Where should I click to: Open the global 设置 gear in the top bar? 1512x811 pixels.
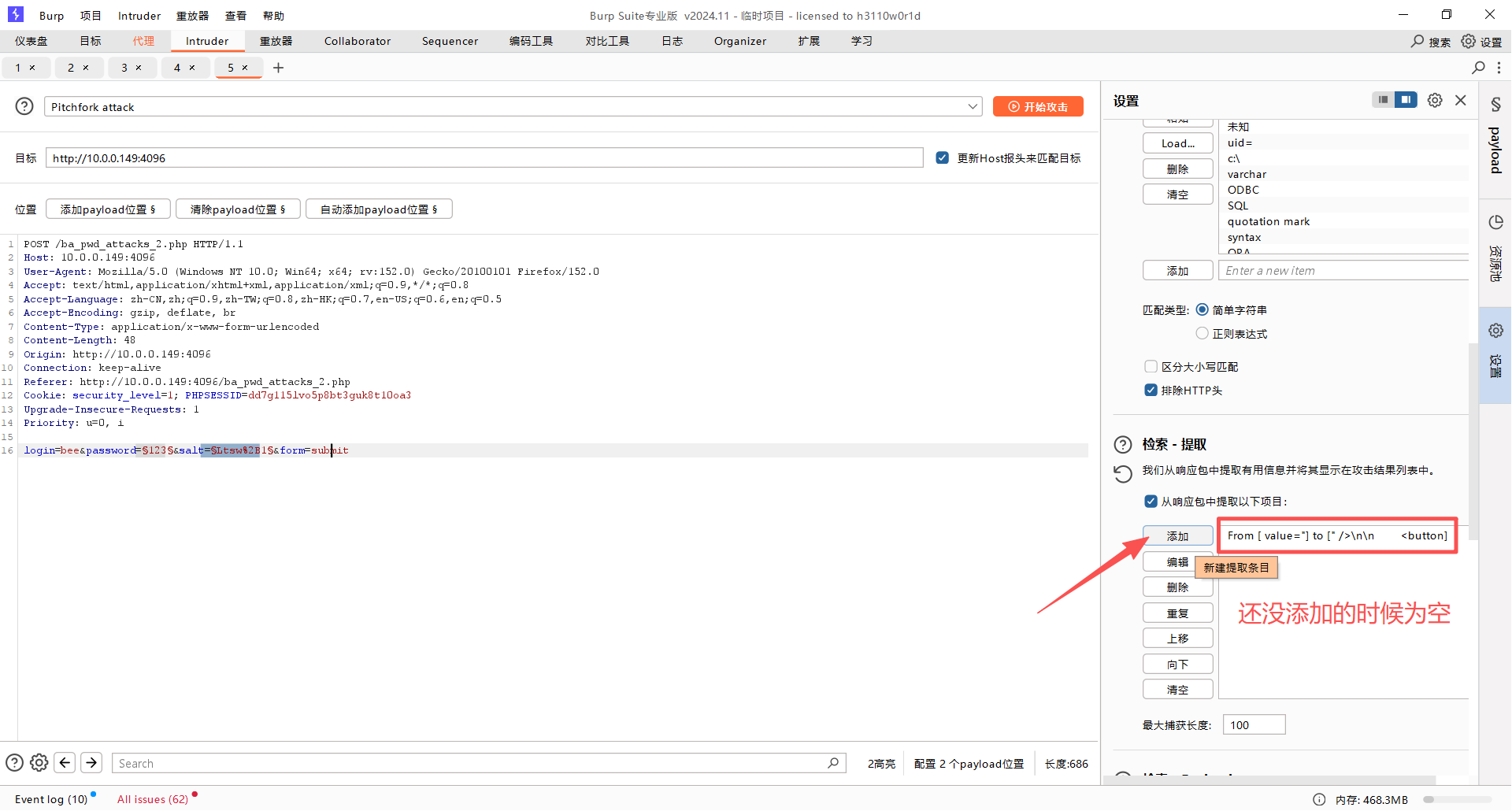point(1469,41)
